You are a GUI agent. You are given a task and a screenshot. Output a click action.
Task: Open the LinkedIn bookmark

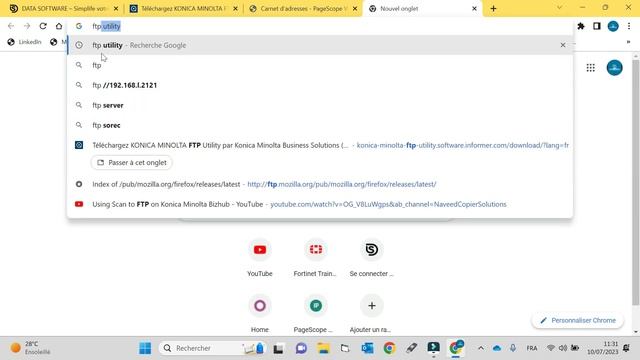[x=24, y=42]
